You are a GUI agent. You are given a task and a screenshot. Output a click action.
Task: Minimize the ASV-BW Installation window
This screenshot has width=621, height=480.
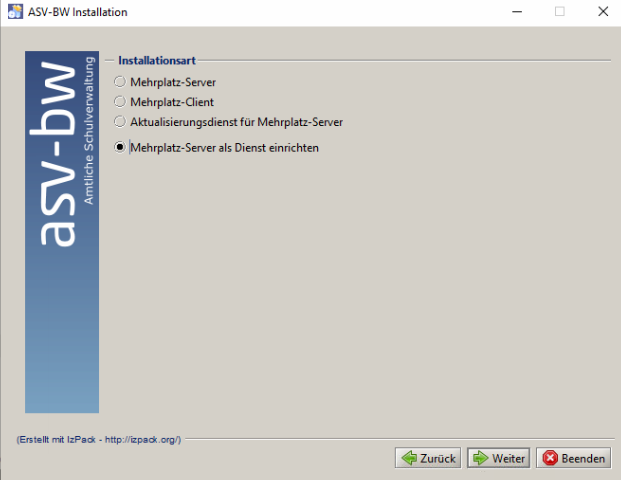point(517,12)
